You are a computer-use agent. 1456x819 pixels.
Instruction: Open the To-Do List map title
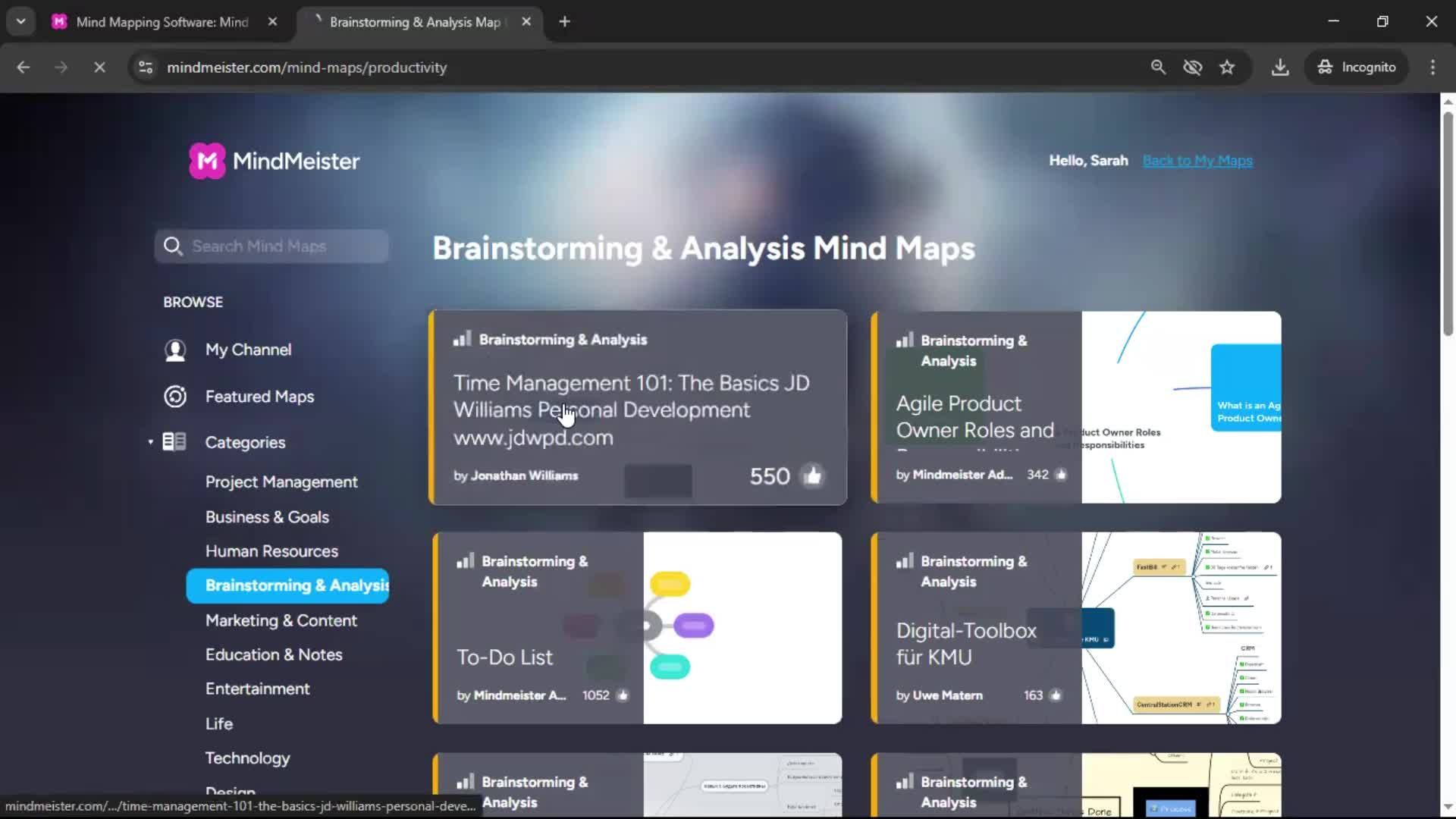(504, 657)
